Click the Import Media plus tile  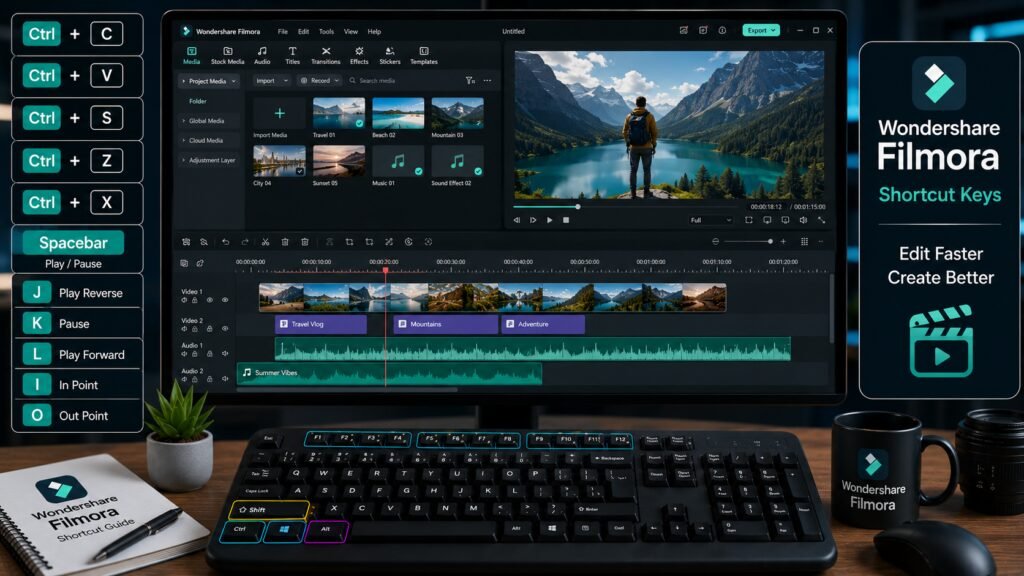tap(279, 114)
